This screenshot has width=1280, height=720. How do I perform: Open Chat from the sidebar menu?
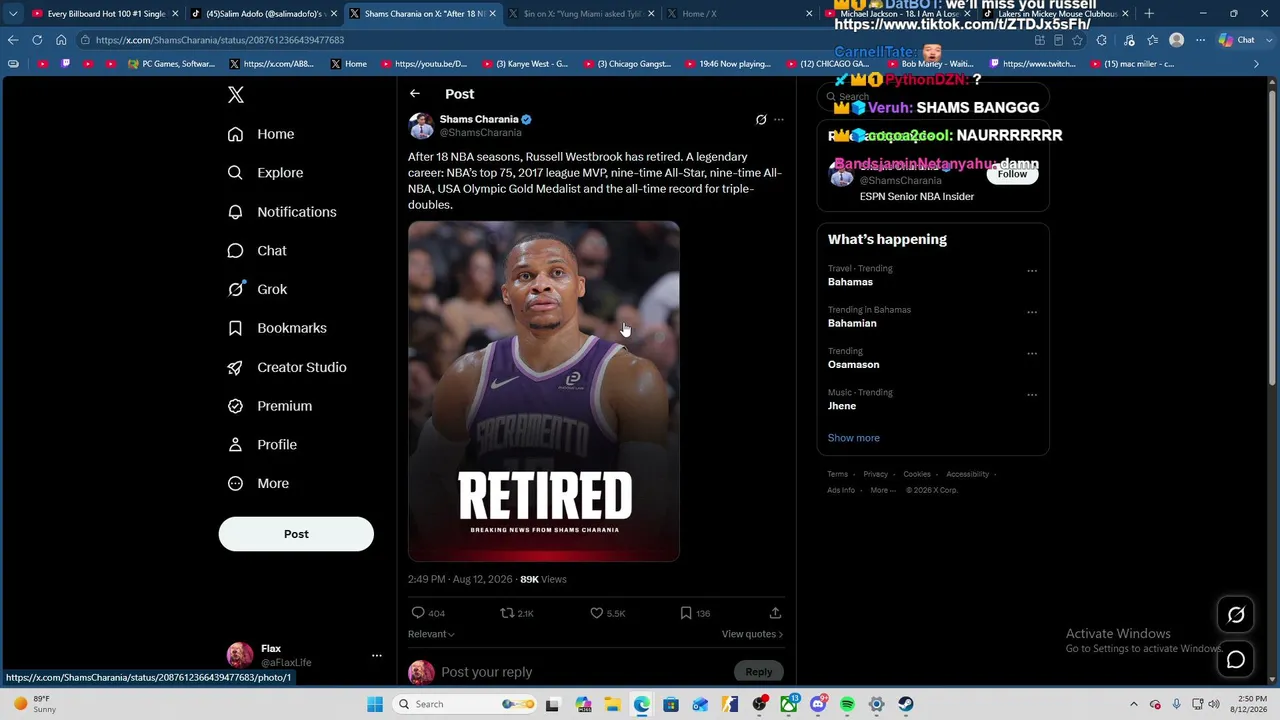click(x=257, y=251)
